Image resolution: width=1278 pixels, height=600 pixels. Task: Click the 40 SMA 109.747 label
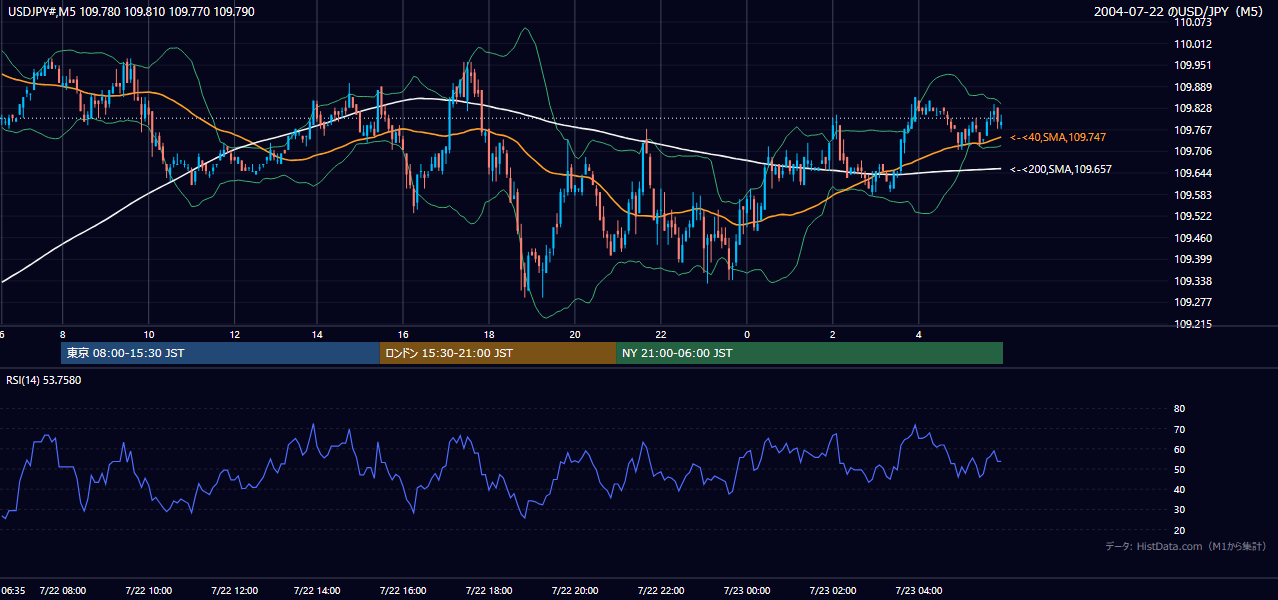[x=1058, y=137]
